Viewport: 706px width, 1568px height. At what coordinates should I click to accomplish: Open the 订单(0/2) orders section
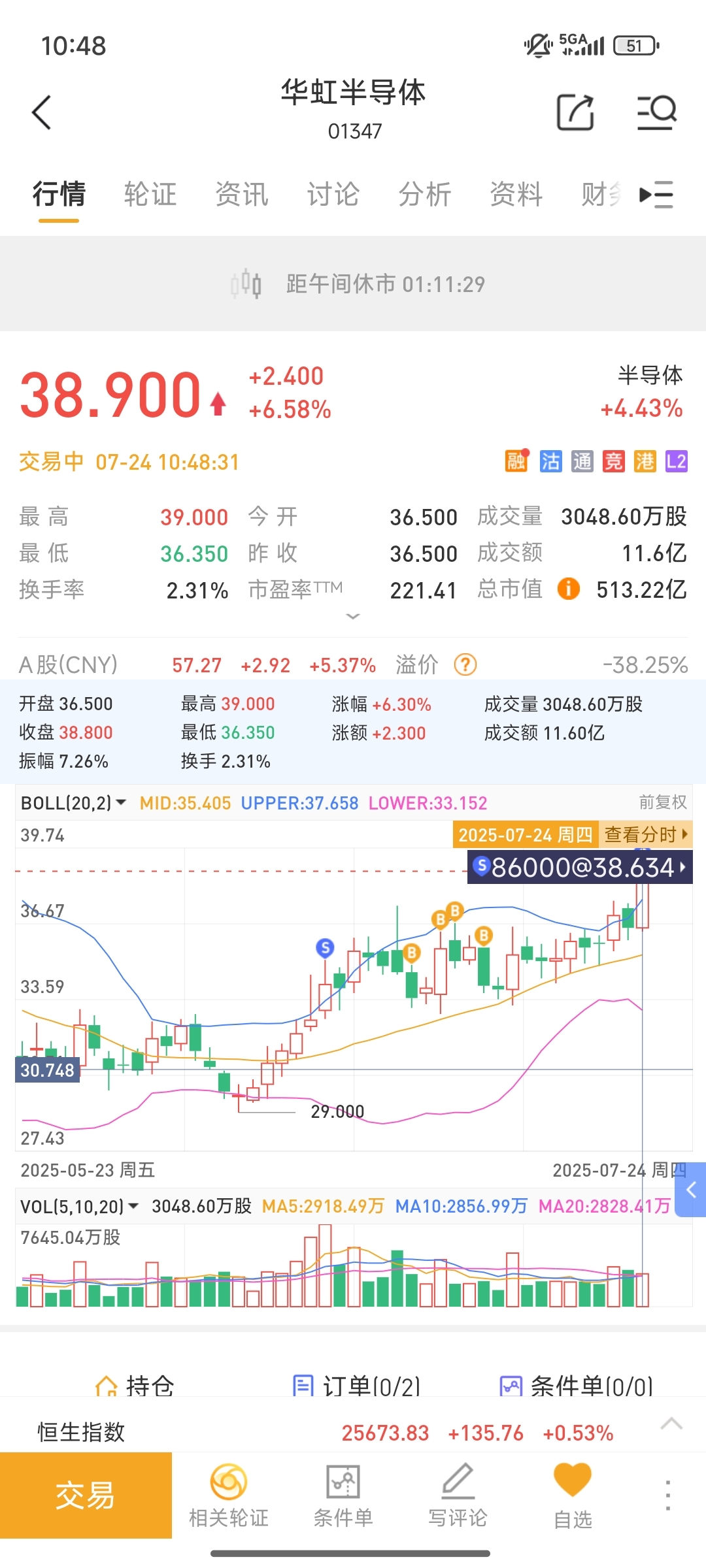pos(356,1386)
